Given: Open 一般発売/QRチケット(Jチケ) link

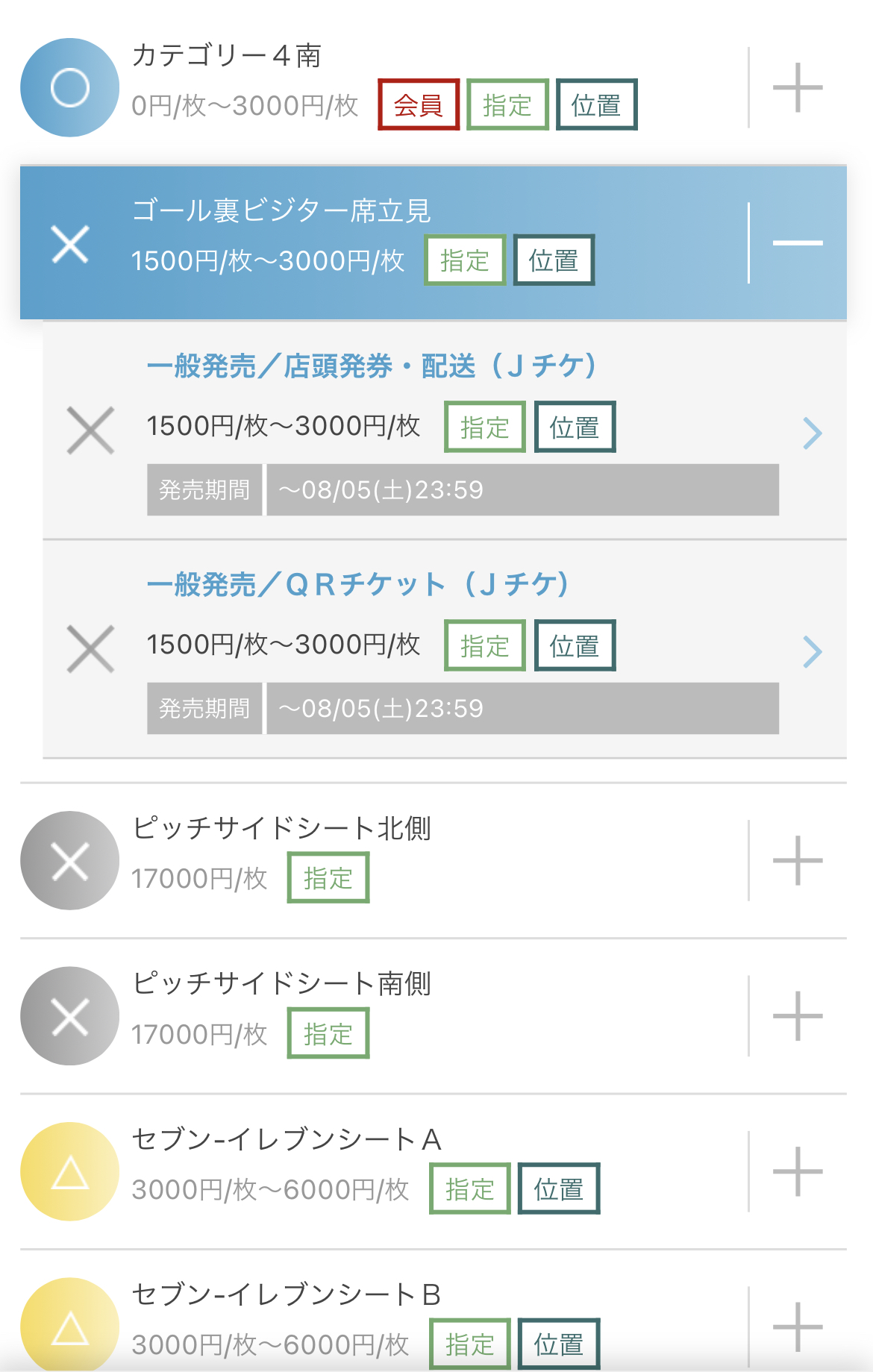Looking at the screenshot, I should [358, 584].
